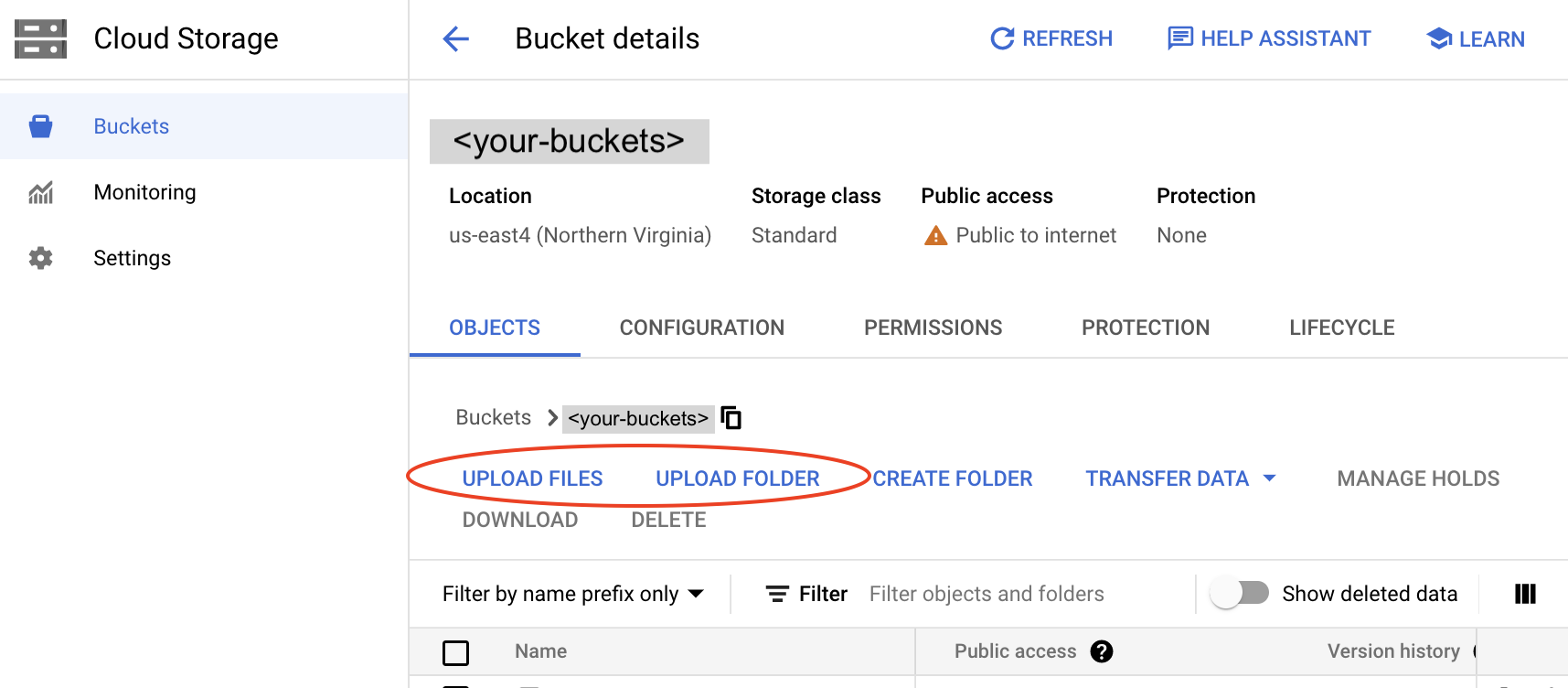The image size is (1568, 688).
Task: Open Settings via the gear icon
Action: [41, 258]
